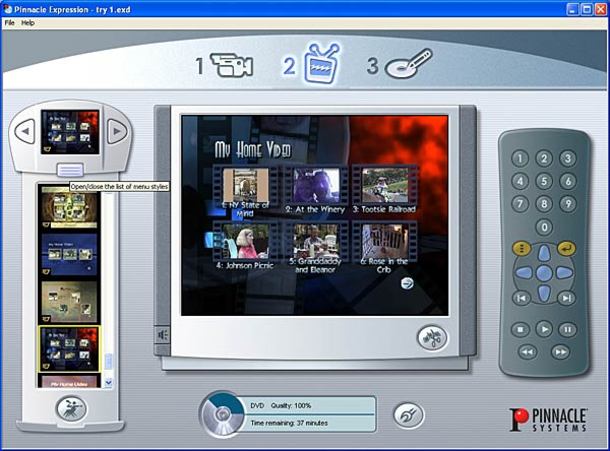Click the remote up arrow button
Image resolution: width=610 pixels, height=451 pixels.
coord(544,253)
